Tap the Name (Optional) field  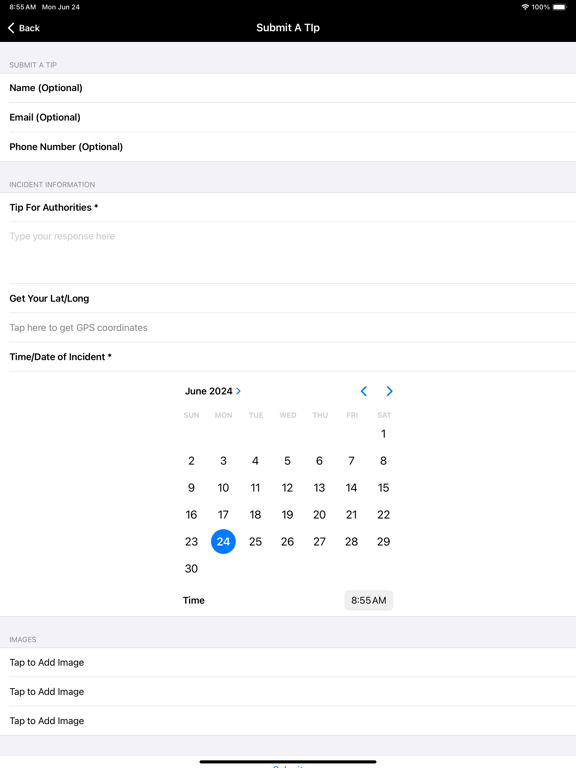pyautogui.click(x=288, y=88)
